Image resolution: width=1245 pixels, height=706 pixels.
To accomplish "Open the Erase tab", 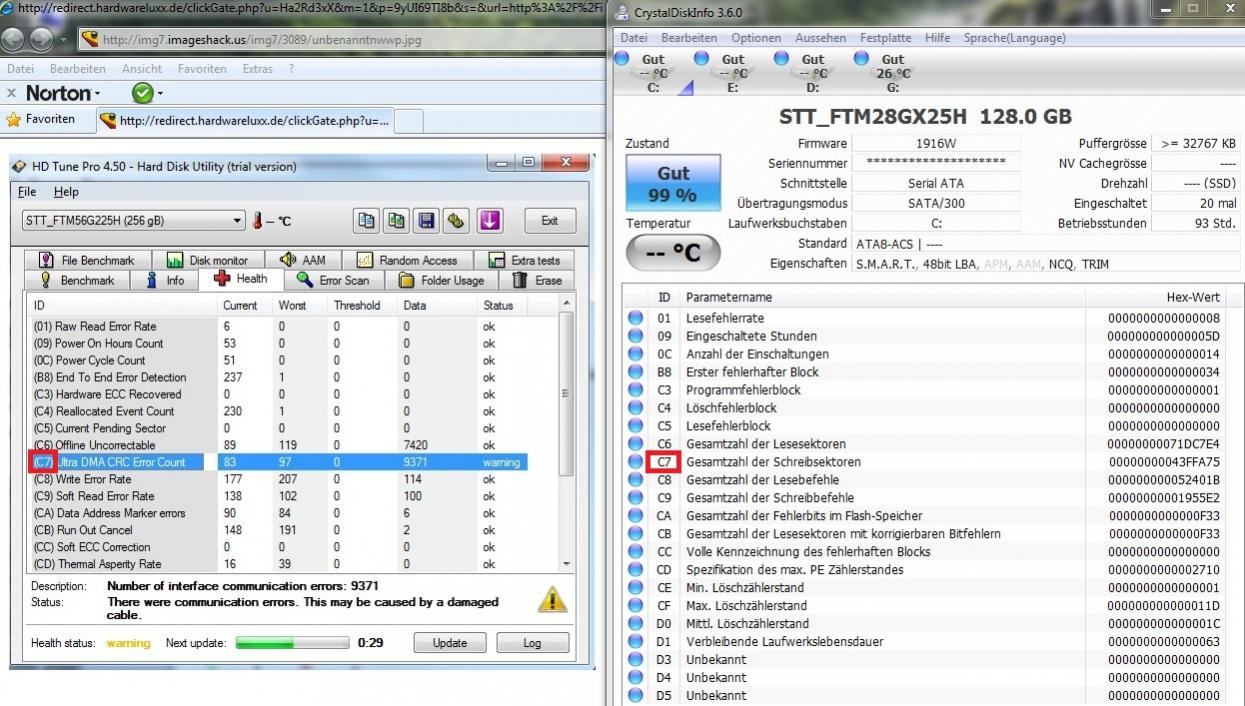I will tap(537, 280).
